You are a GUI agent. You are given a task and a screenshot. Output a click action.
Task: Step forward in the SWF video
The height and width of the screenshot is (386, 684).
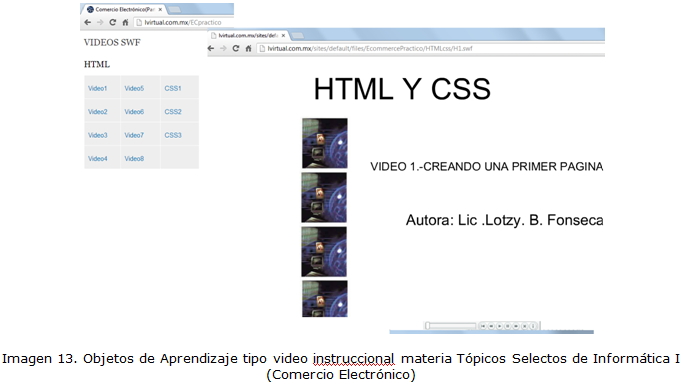[516, 326]
